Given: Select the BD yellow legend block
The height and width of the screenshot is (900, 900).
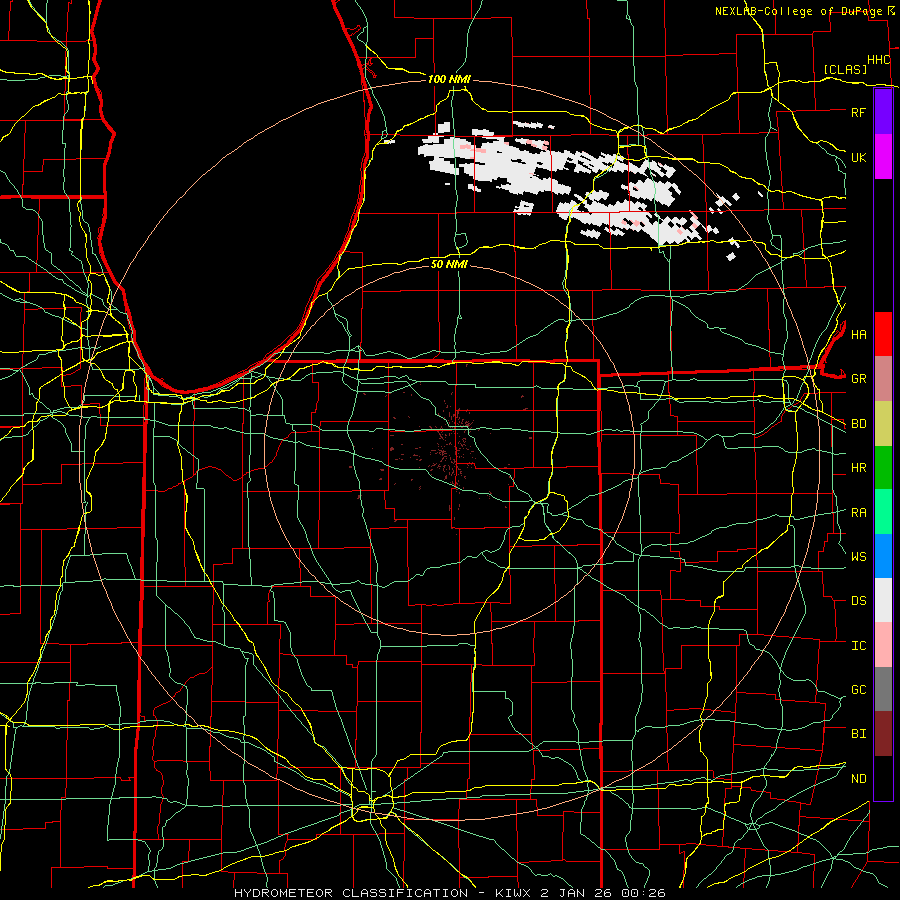Looking at the screenshot, I should [x=883, y=424].
